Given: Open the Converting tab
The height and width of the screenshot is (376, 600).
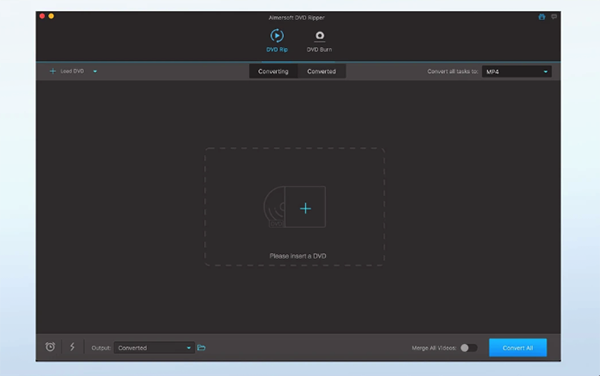Looking at the screenshot, I should point(273,72).
